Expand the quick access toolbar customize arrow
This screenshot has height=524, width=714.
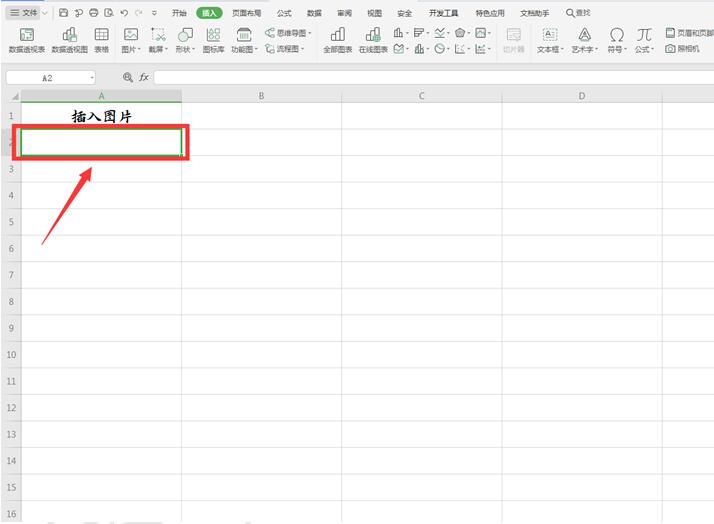(x=154, y=13)
